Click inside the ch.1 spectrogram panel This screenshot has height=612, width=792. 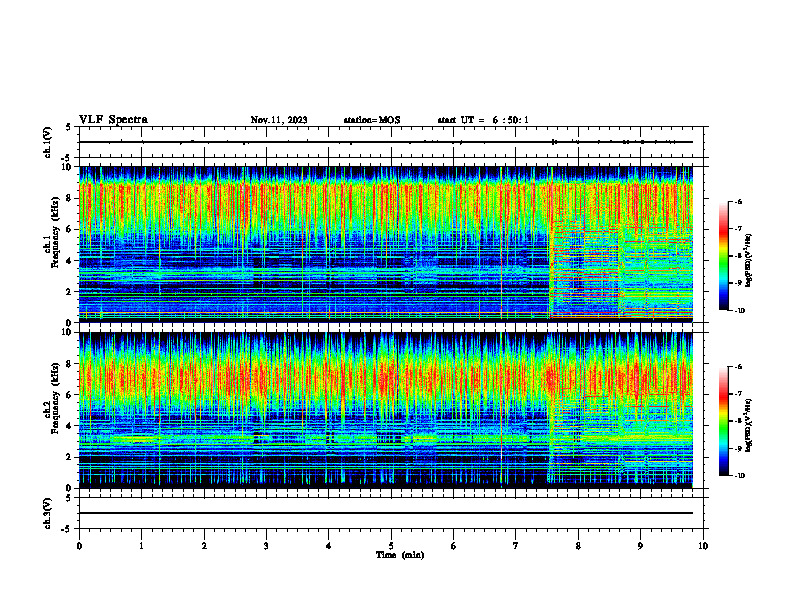(x=386, y=244)
